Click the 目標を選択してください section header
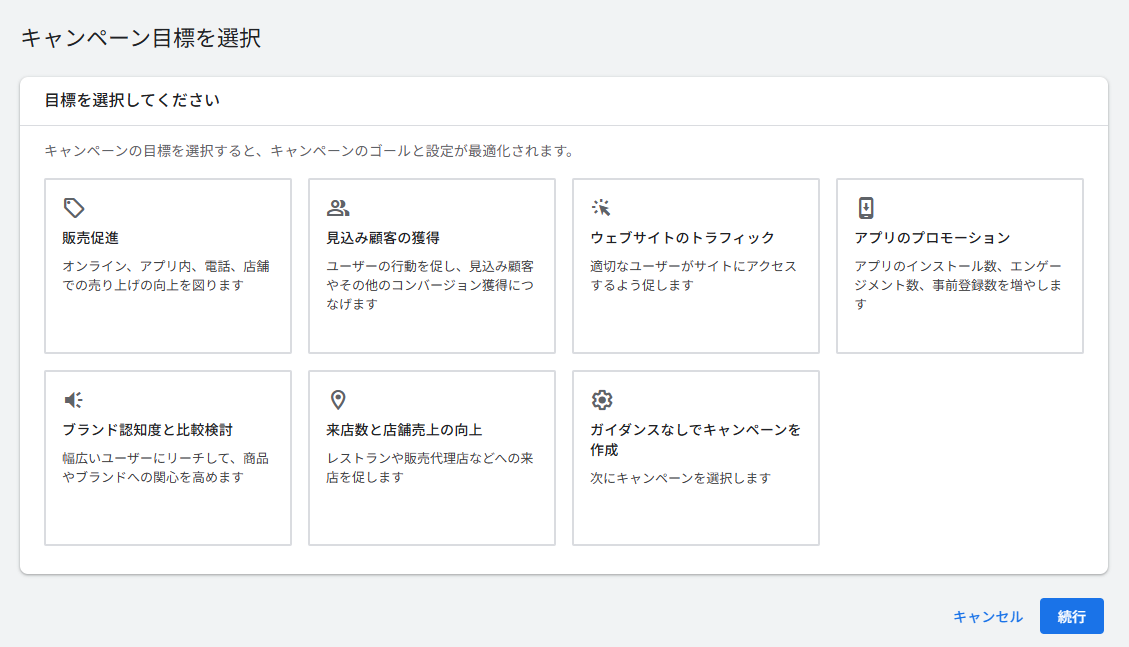Viewport: 1129px width, 647px height. point(132,101)
